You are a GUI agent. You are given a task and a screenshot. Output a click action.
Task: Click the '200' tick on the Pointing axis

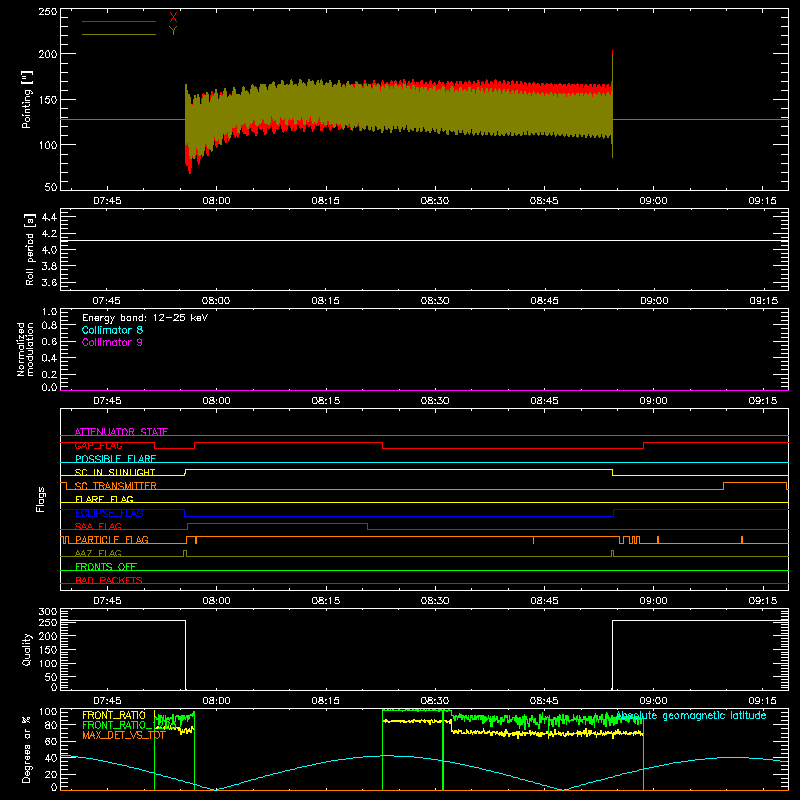point(48,54)
